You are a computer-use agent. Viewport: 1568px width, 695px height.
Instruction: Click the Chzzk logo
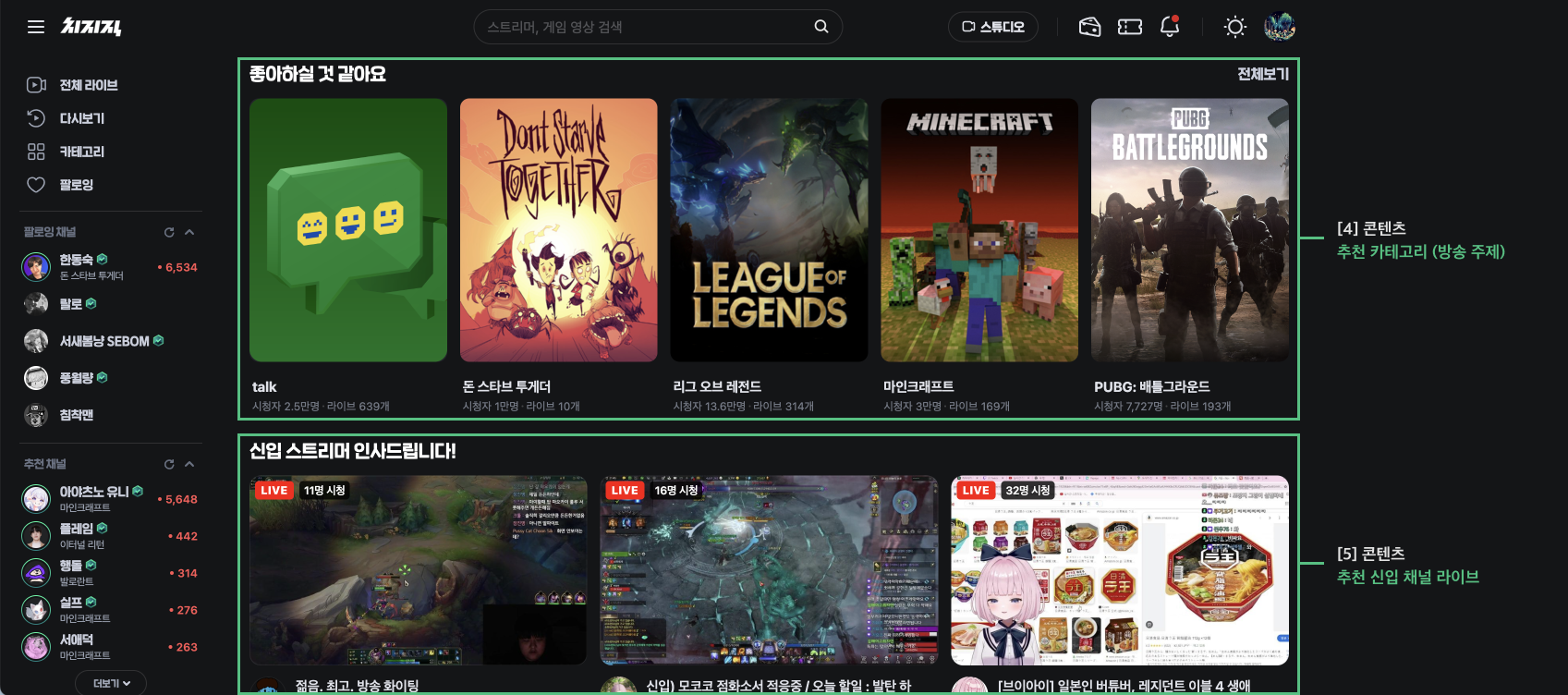pos(91,27)
